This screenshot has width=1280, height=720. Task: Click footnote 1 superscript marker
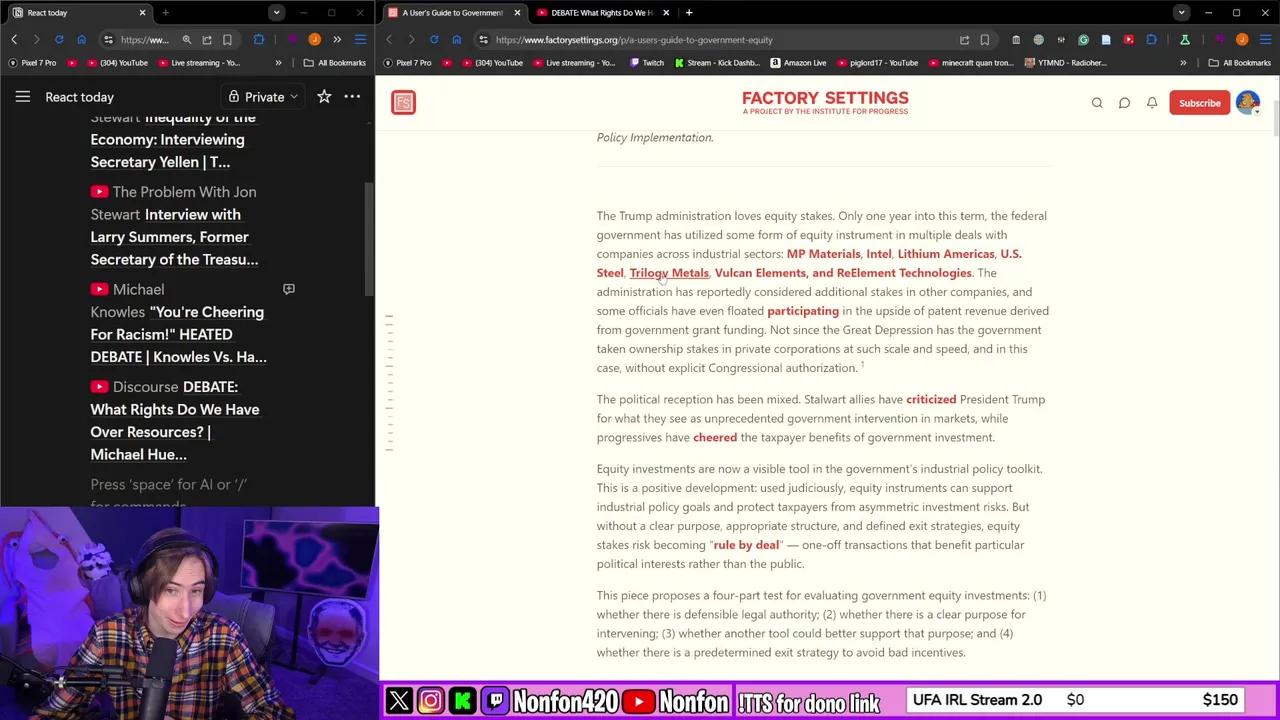click(x=862, y=365)
